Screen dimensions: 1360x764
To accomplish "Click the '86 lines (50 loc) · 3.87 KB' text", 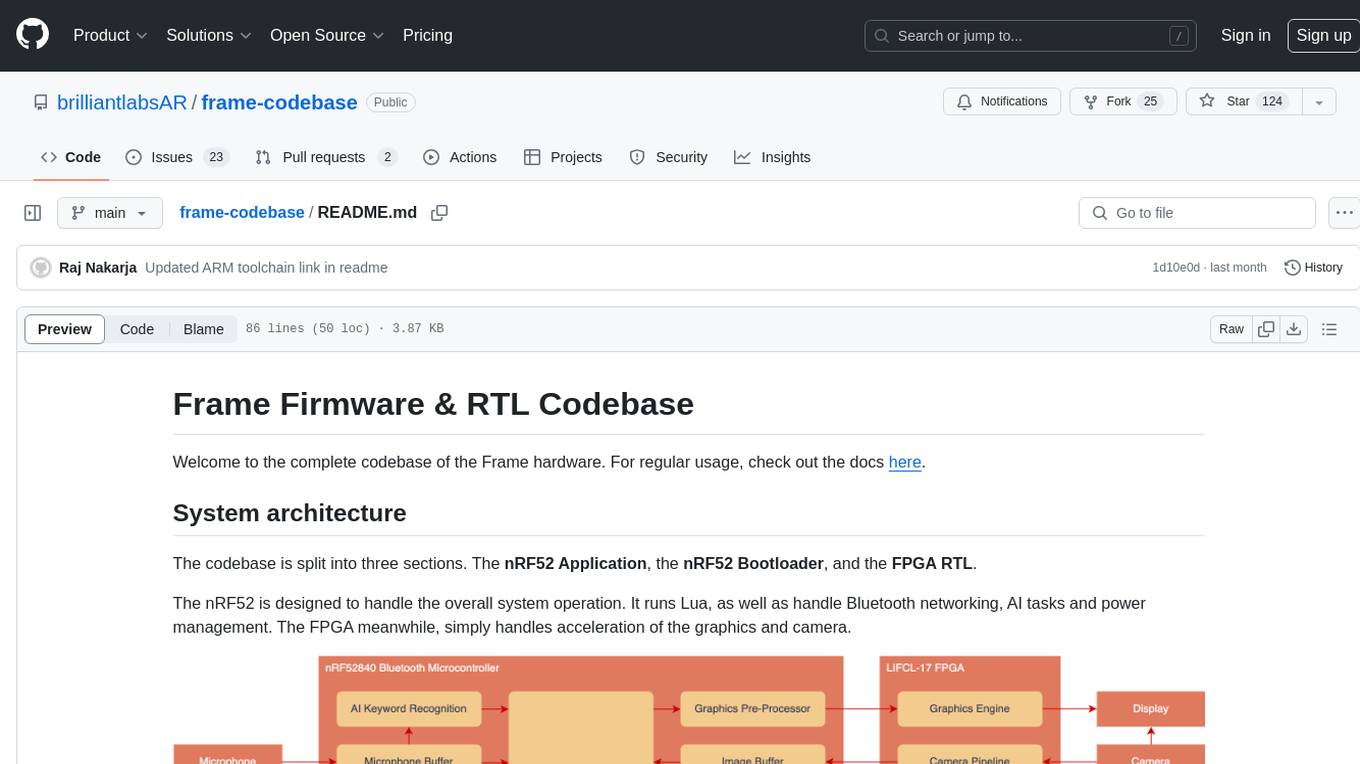I will click(344, 329).
